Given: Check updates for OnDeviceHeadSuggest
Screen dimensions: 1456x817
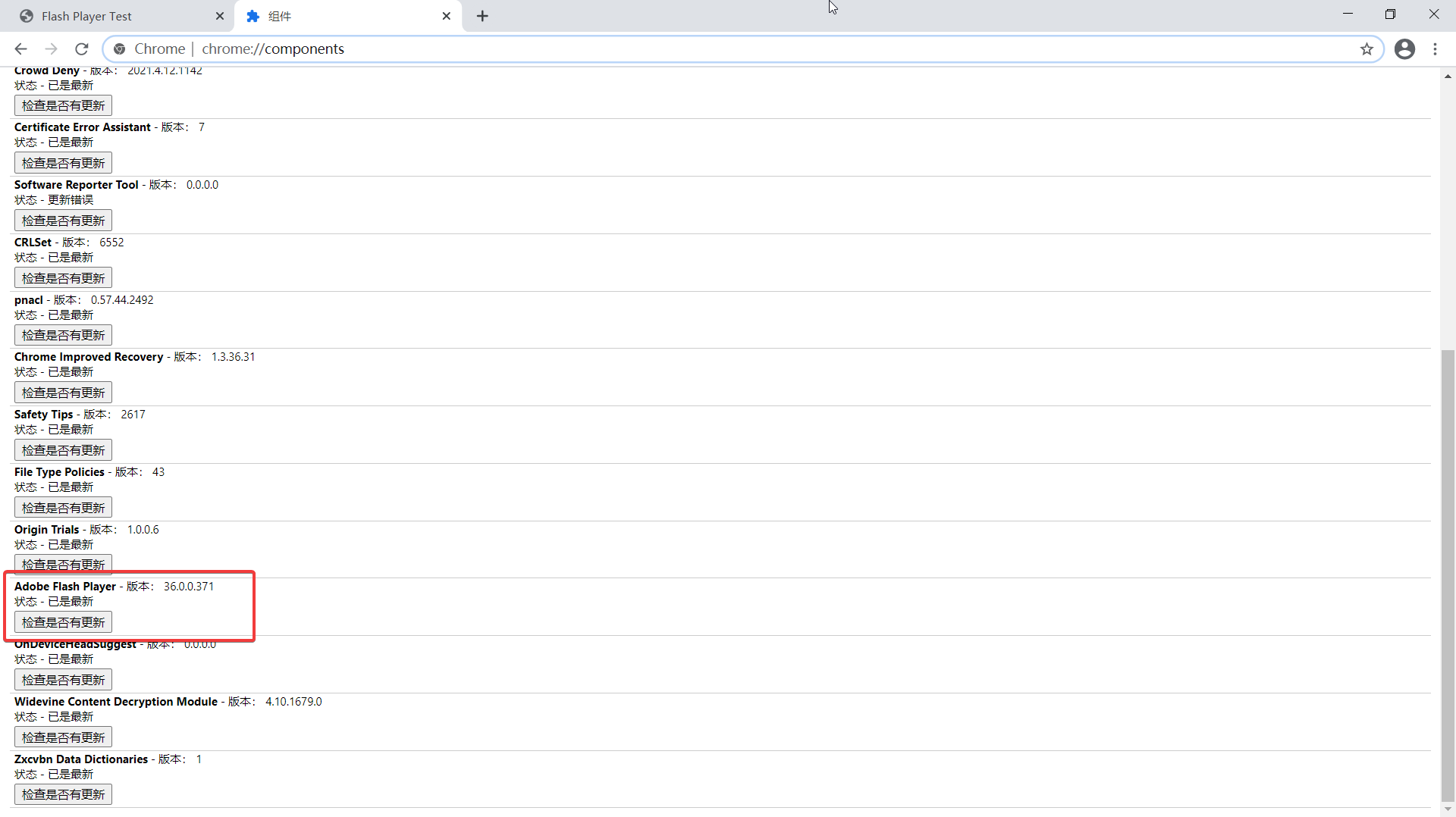Looking at the screenshot, I should (x=63, y=680).
